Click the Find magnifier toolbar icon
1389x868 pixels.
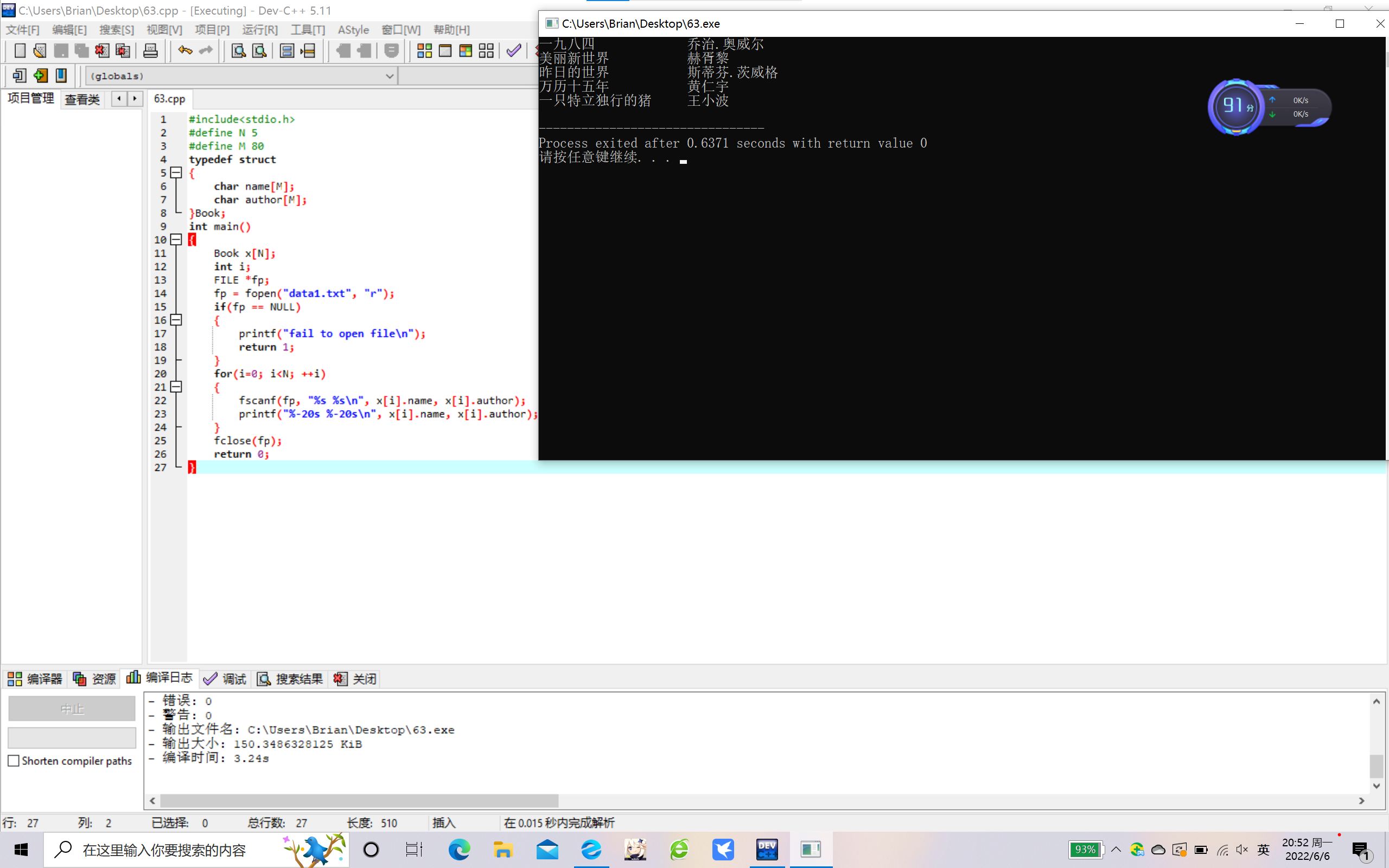238,50
